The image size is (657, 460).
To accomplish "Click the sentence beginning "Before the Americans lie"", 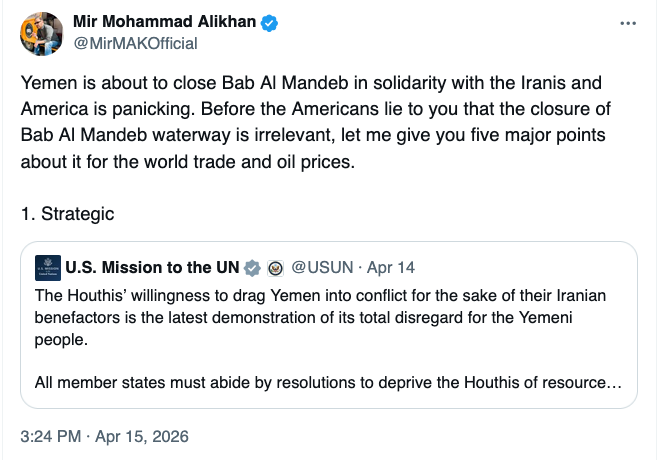I will click(x=400, y=107).
